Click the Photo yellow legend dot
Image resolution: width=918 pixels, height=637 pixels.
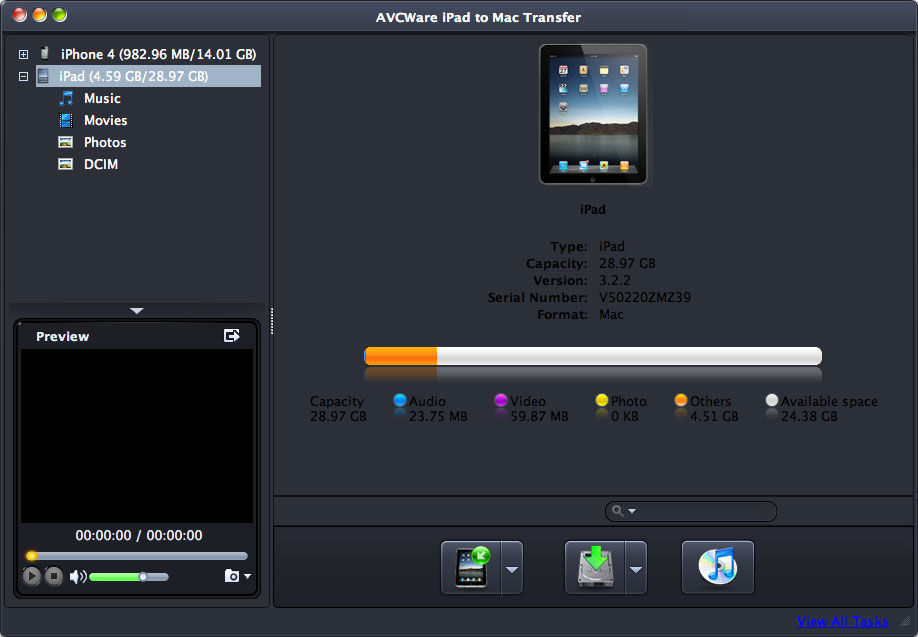coord(602,400)
